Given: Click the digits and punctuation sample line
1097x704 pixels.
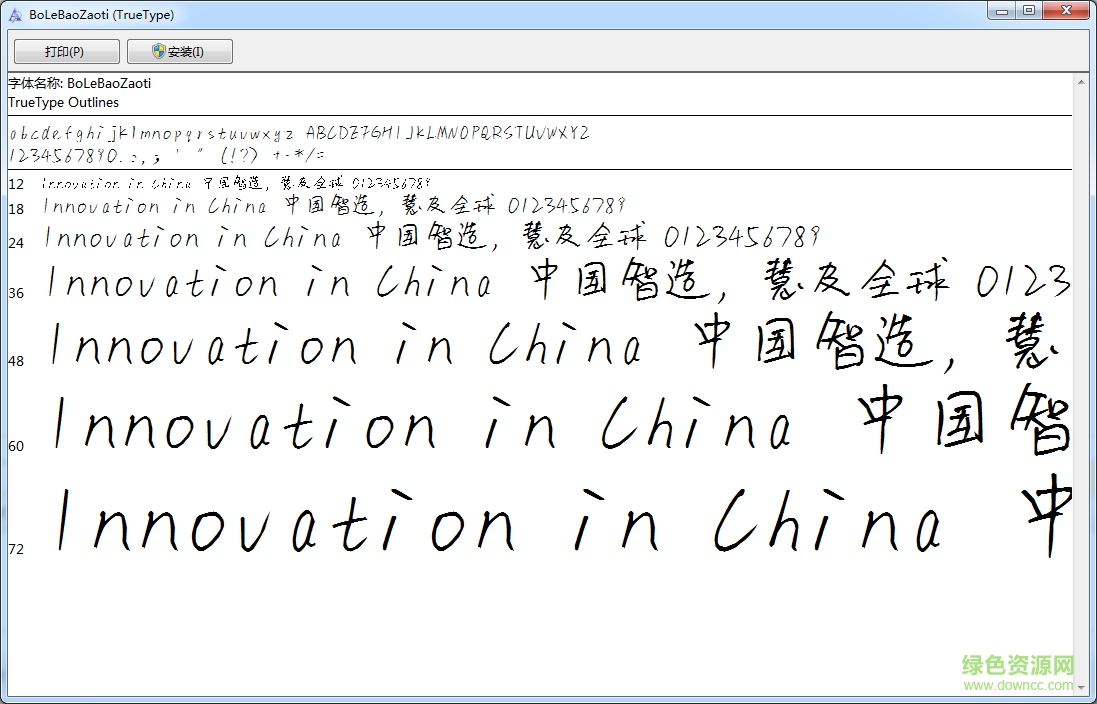Looking at the screenshot, I should pyautogui.click(x=167, y=155).
